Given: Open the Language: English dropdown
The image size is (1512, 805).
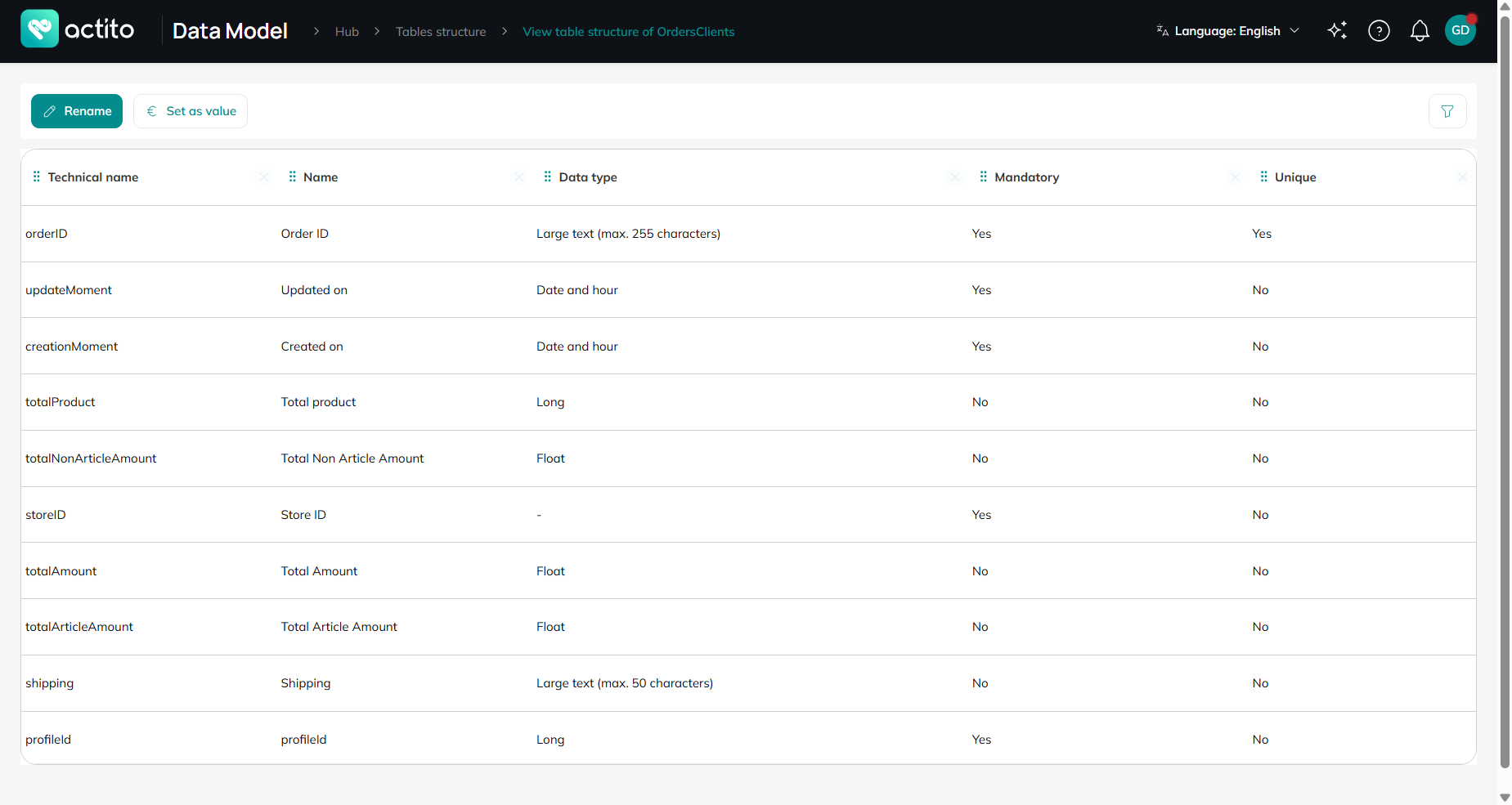Looking at the screenshot, I should (1227, 31).
